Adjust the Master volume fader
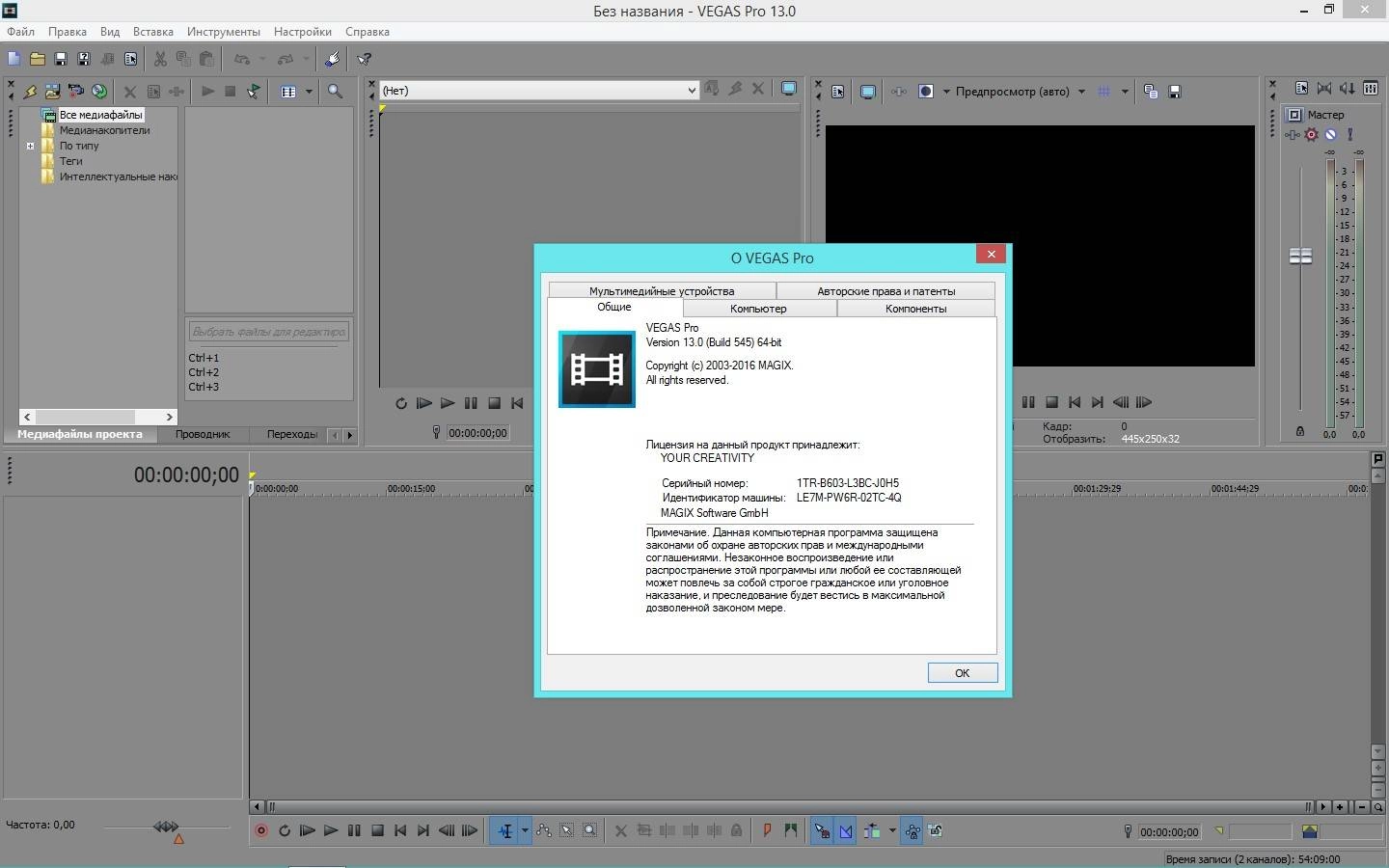This screenshot has width=1389, height=868. (x=1300, y=256)
